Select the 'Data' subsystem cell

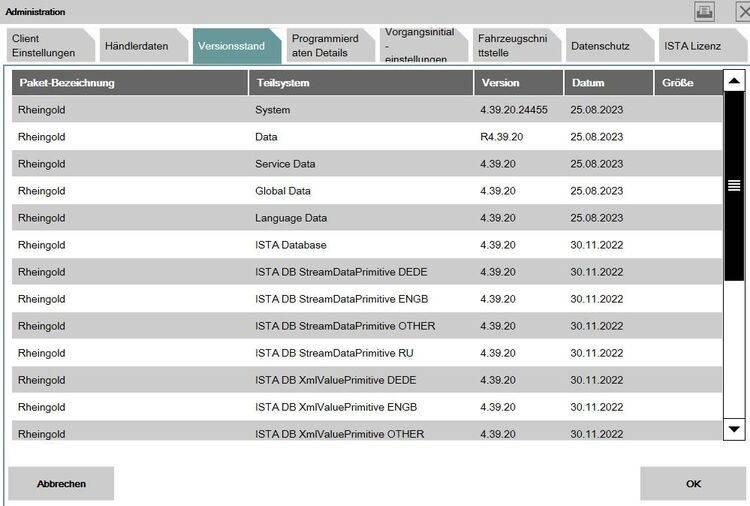tap(266, 137)
